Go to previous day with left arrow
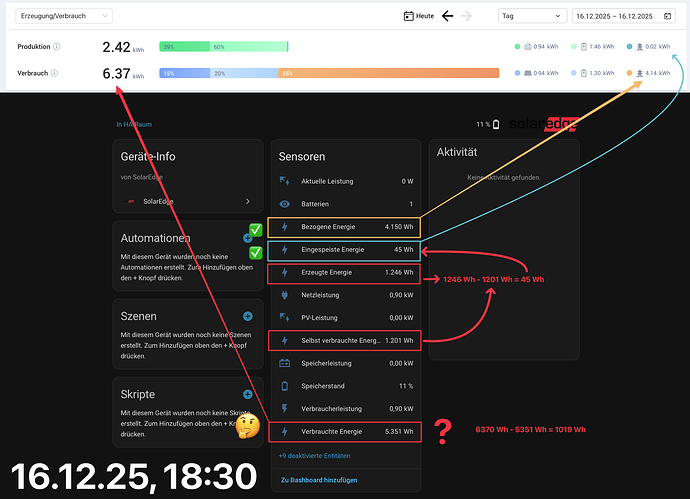Screen dimensions: 690x499 [448, 16]
